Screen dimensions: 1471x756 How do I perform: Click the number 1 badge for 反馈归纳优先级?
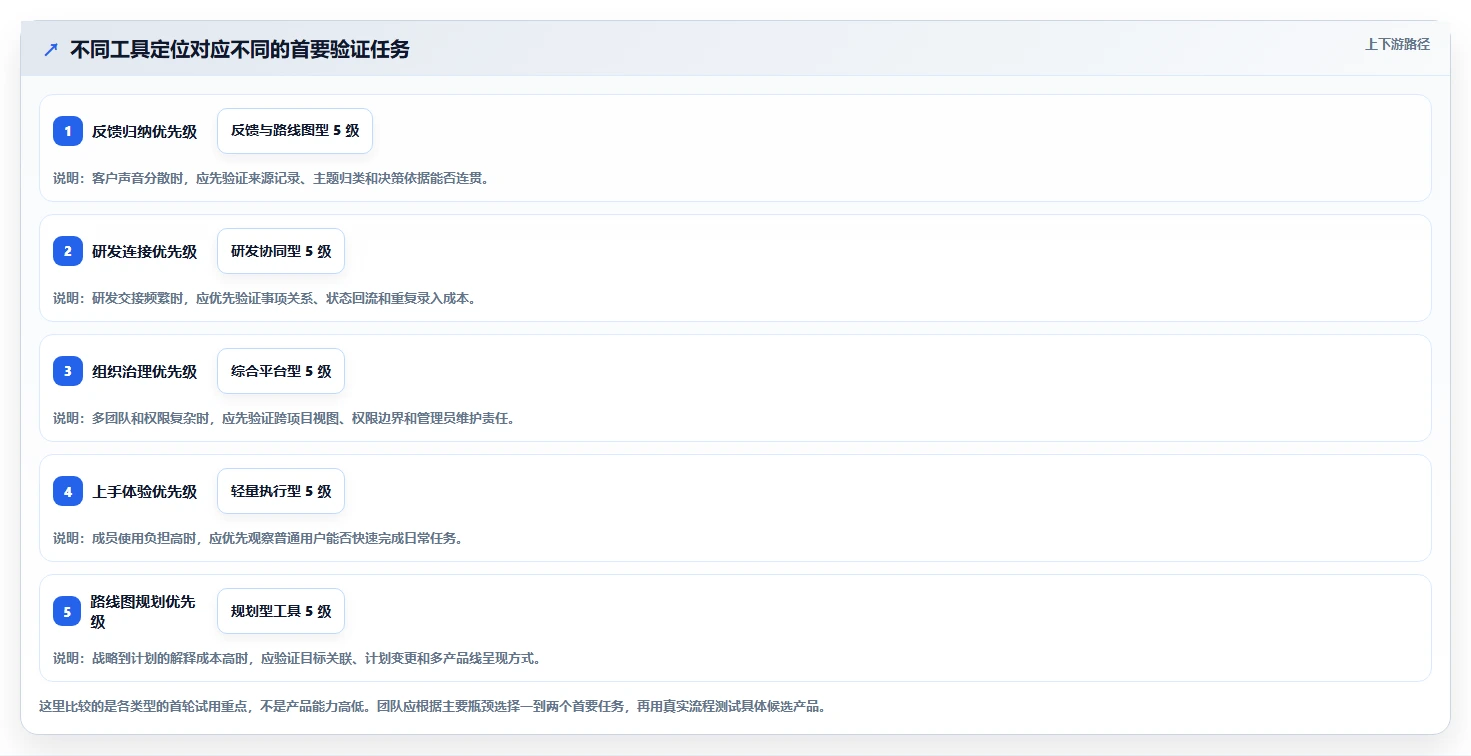coord(68,131)
